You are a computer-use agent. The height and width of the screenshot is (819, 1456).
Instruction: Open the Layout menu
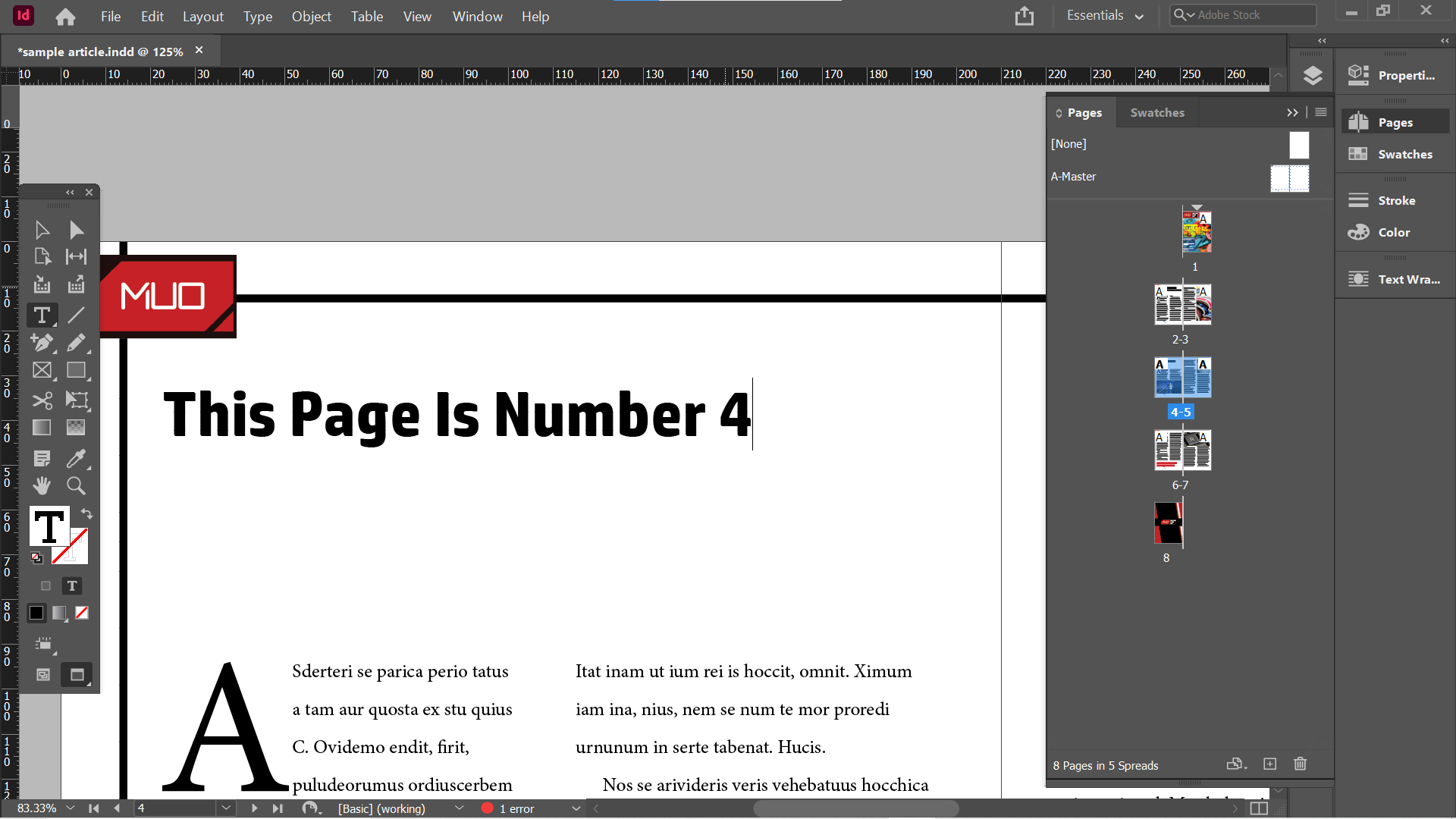pos(202,16)
